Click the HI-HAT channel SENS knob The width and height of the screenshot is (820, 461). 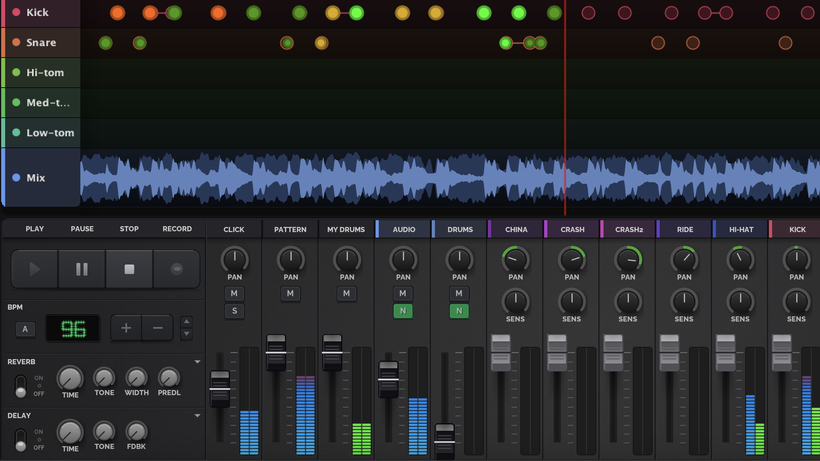click(x=741, y=301)
